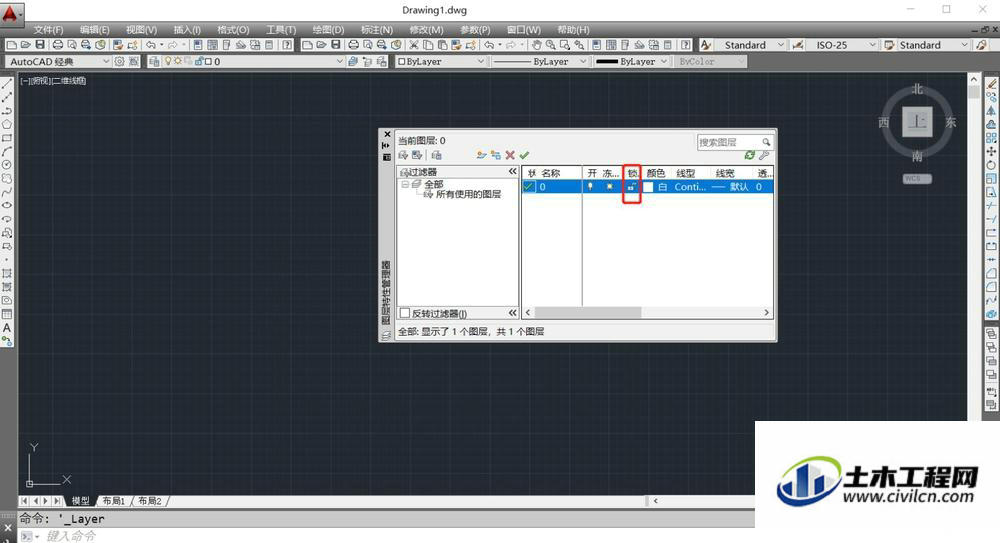Click the refresh icon in layer manager
Screen dimensions: 1000x543
(x=750, y=155)
